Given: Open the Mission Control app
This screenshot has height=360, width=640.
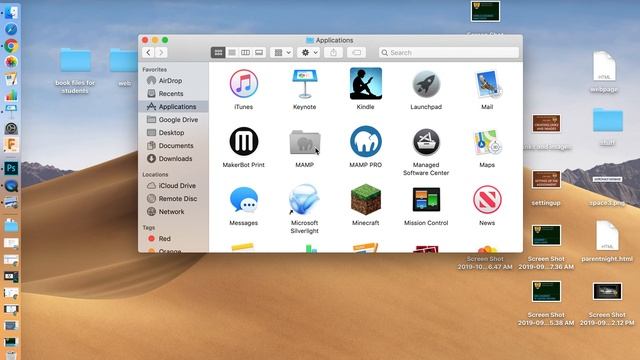Looking at the screenshot, I should pyautogui.click(x=426, y=199).
